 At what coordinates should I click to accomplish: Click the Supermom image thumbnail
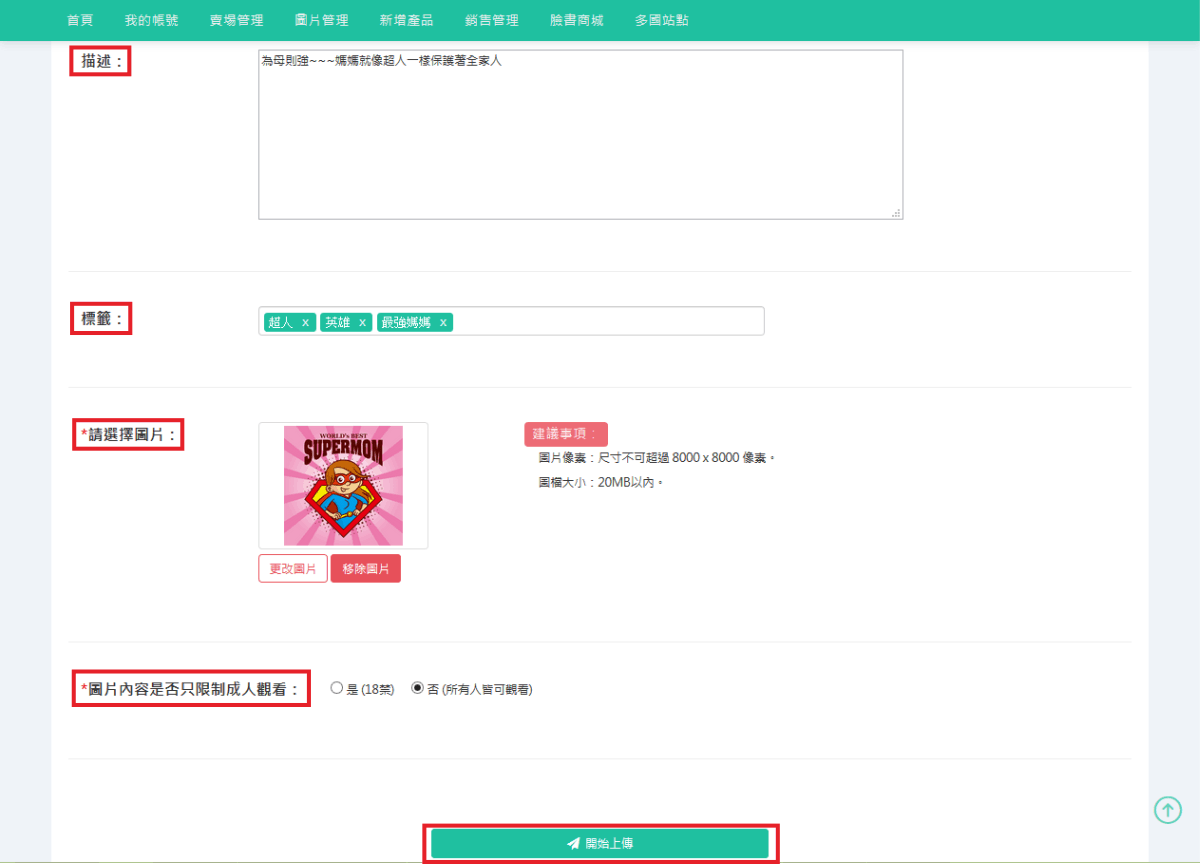pos(343,485)
